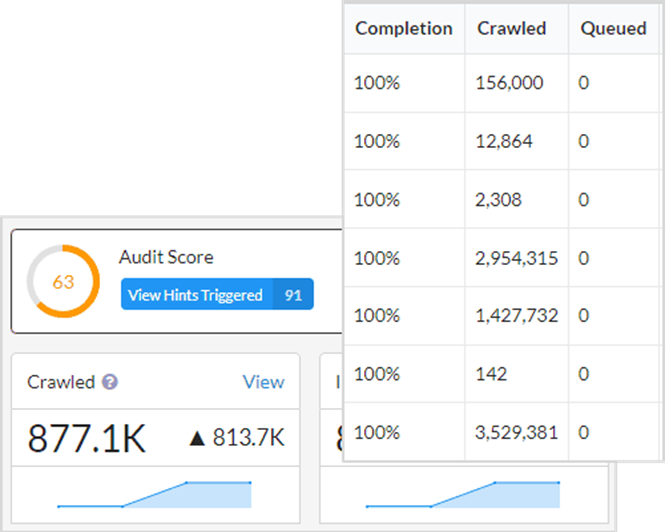Screen dimensions: 665x532
Task: Click the 91 hints count badge
Action: tap(293, 295)
